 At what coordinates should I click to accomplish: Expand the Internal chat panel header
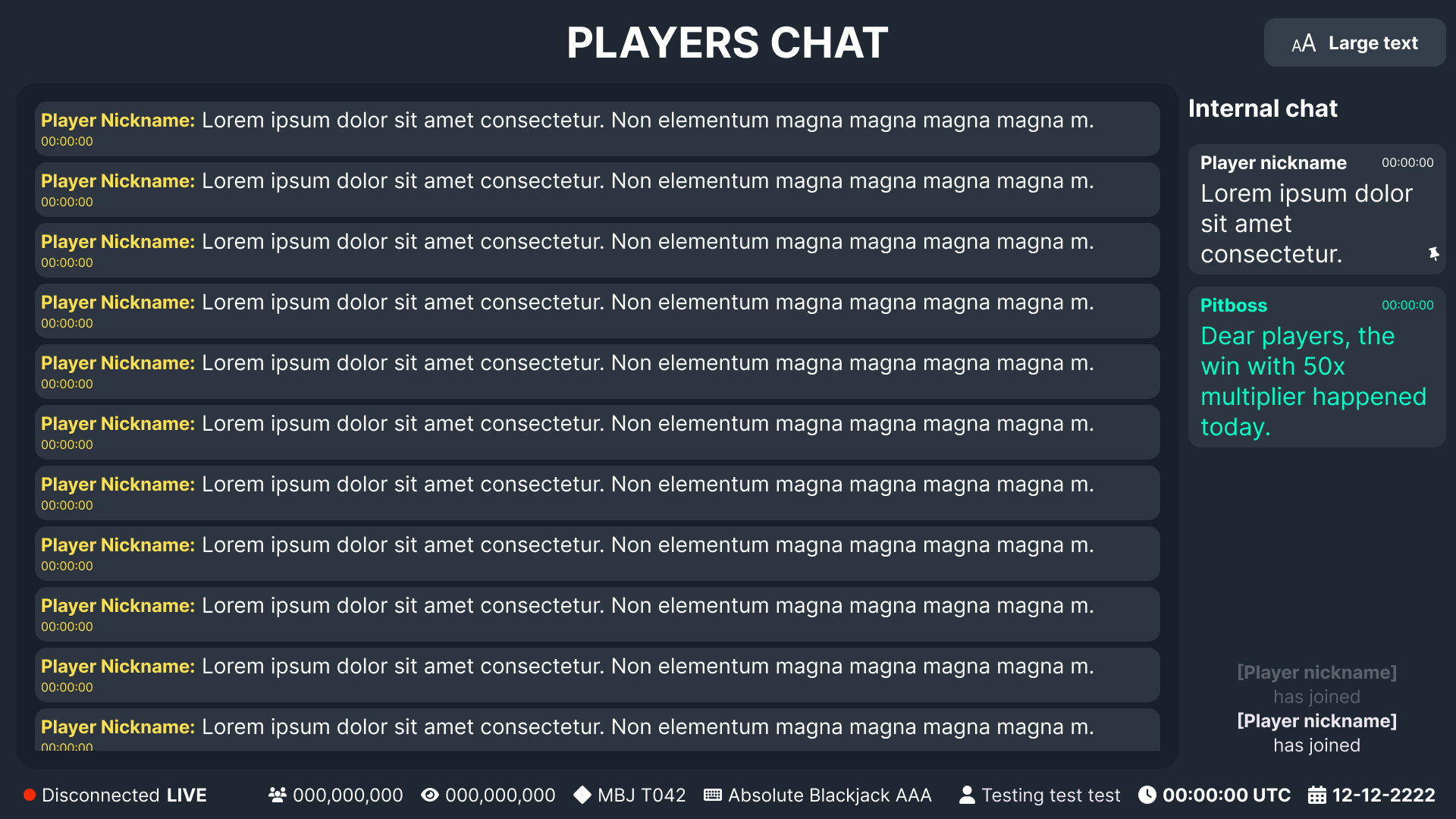[1263, 108]
